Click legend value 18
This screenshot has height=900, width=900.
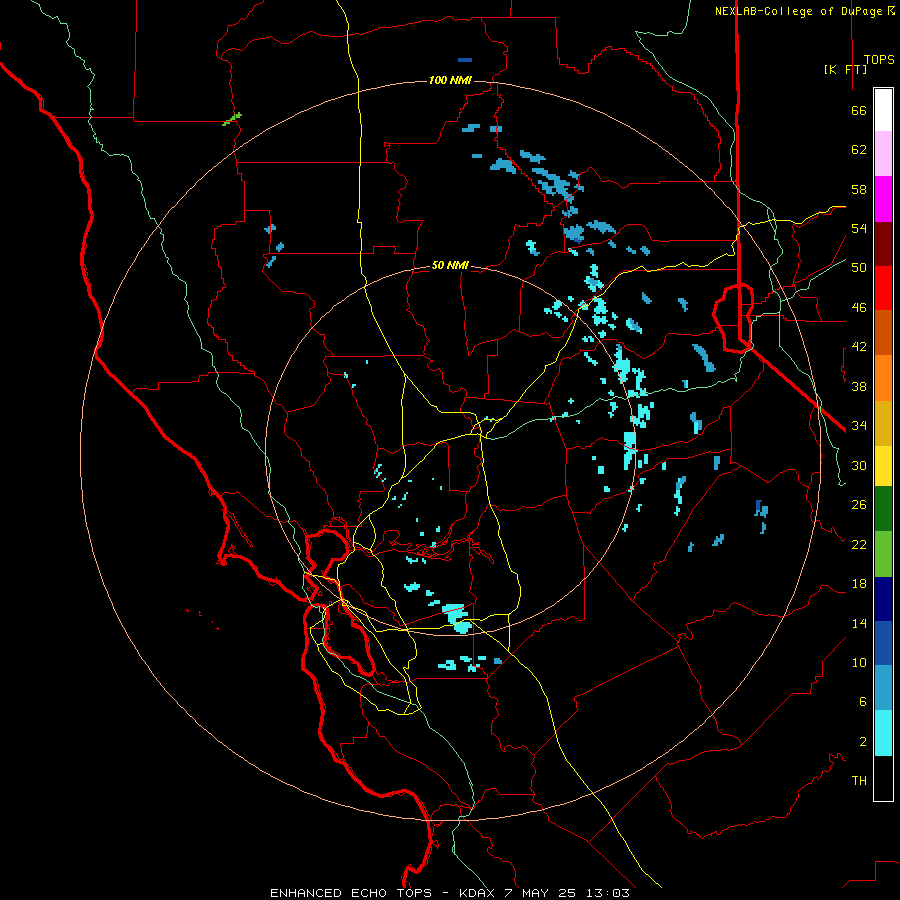coord(859,584)
